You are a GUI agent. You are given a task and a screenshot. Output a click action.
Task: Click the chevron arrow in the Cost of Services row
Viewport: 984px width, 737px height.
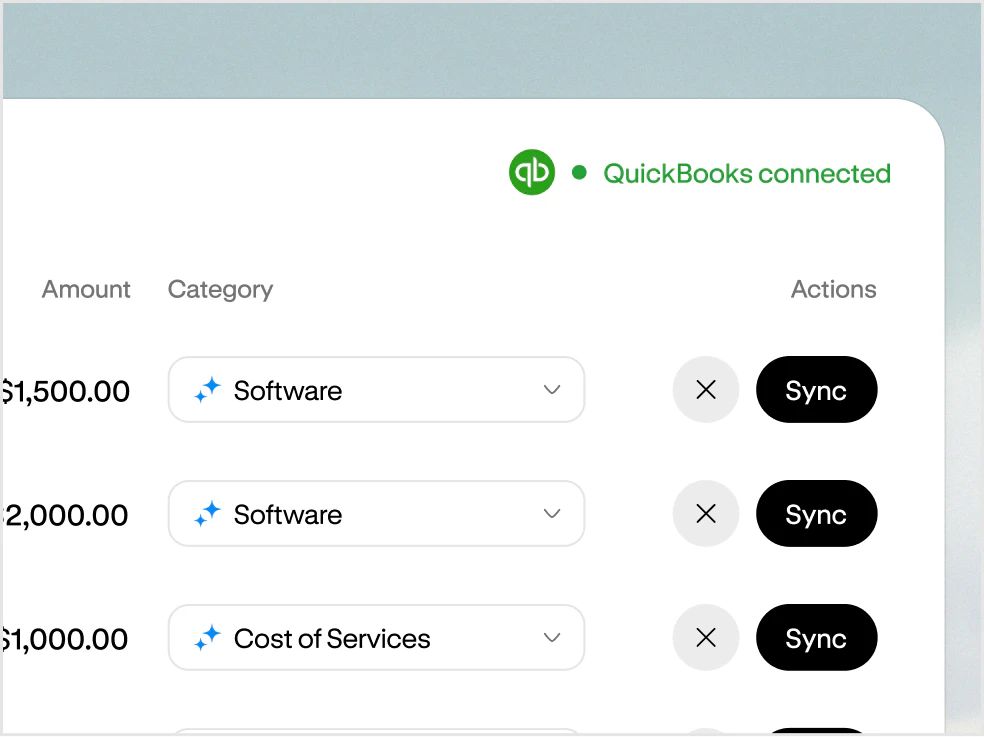pos(552,638)
